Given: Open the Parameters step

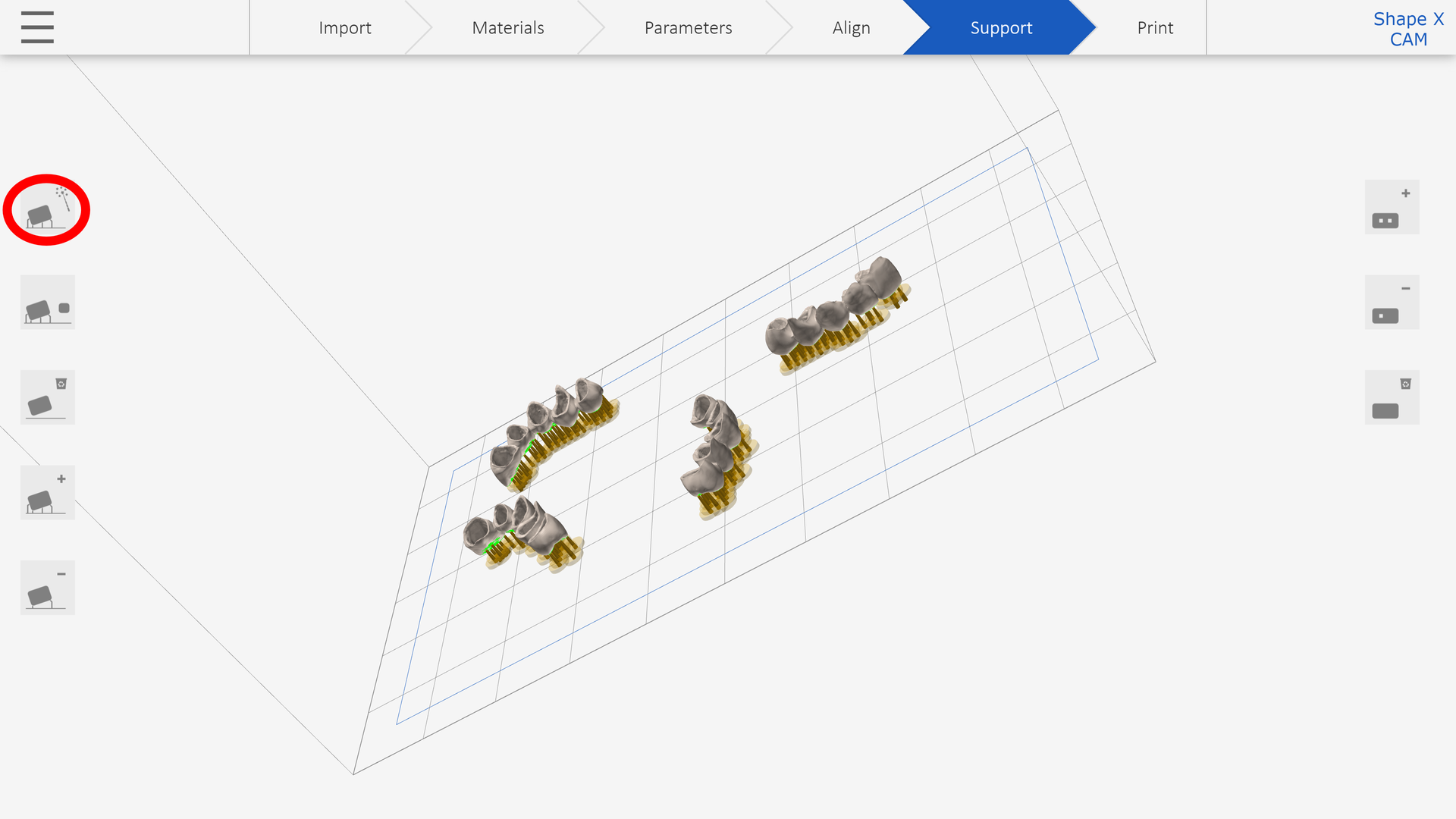Looking at the screenshot, I should point(688,28).
